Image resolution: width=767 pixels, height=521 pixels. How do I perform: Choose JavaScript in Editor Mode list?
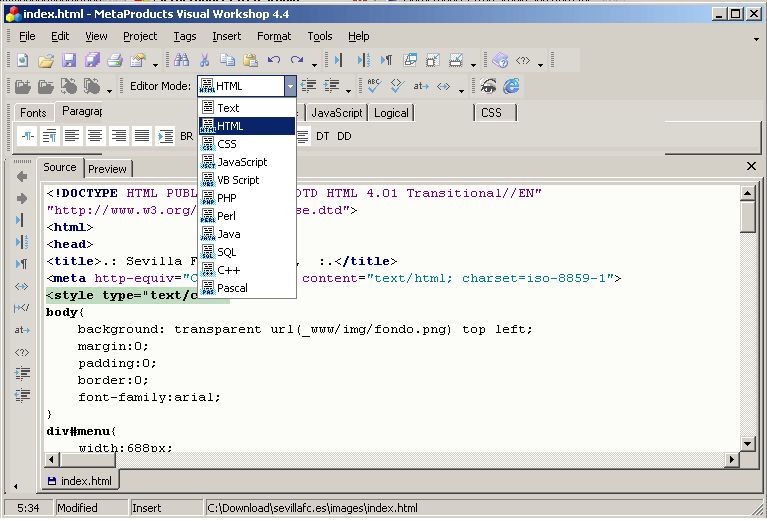(x=247, y=162)
